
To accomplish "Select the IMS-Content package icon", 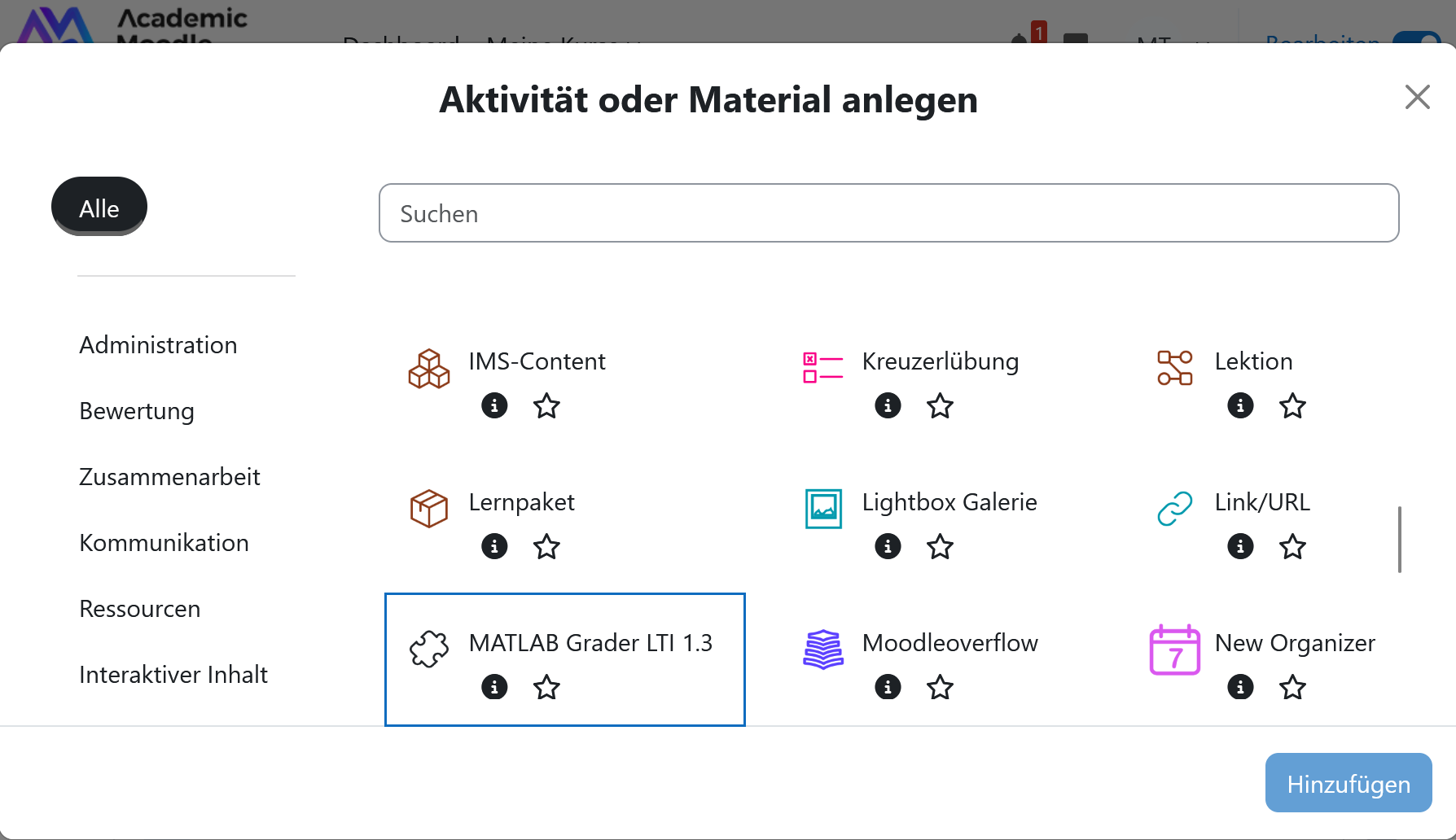I will pos(428,369).
